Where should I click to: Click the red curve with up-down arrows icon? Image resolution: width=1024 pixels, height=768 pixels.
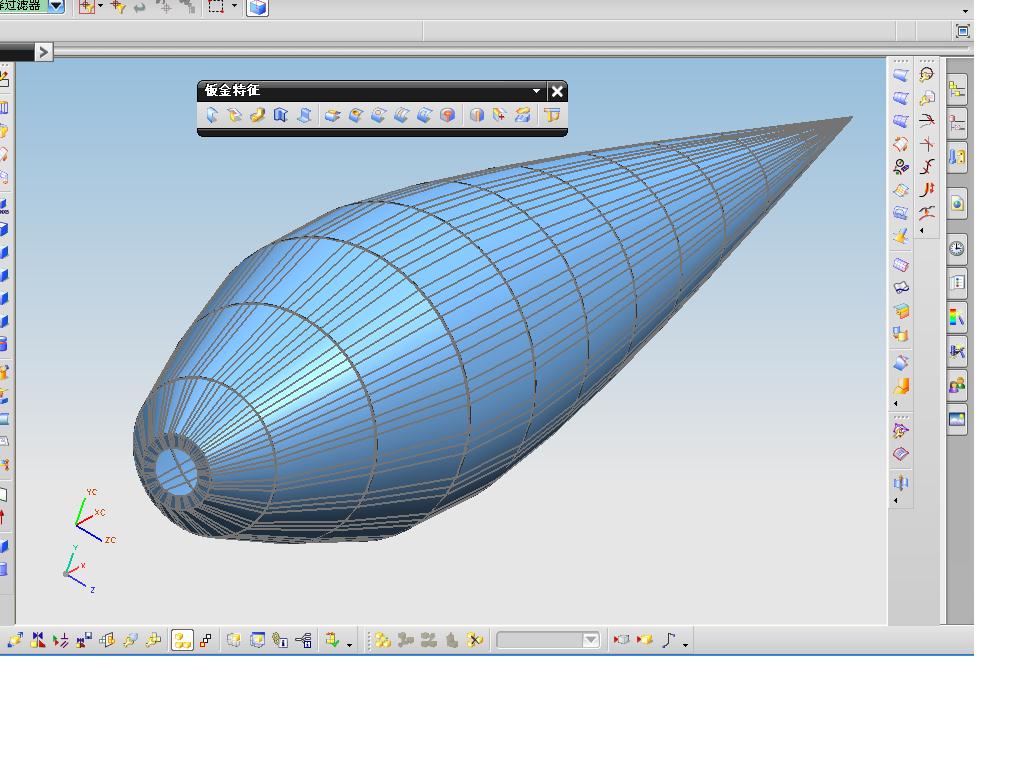(x=927, y=189)
